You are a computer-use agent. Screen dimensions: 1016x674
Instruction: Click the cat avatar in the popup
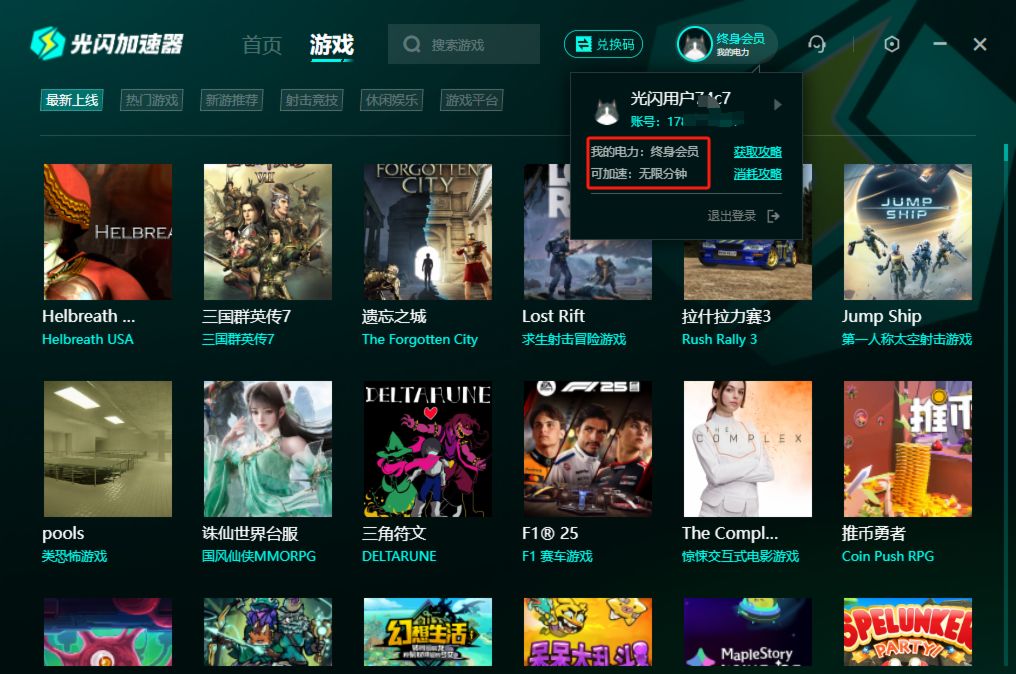coord(606,111)
